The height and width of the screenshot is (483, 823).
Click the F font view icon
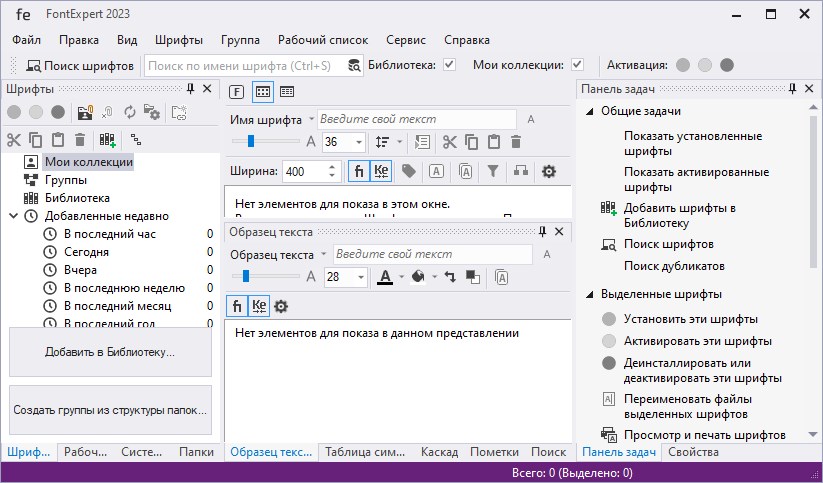tap(237, 92)
